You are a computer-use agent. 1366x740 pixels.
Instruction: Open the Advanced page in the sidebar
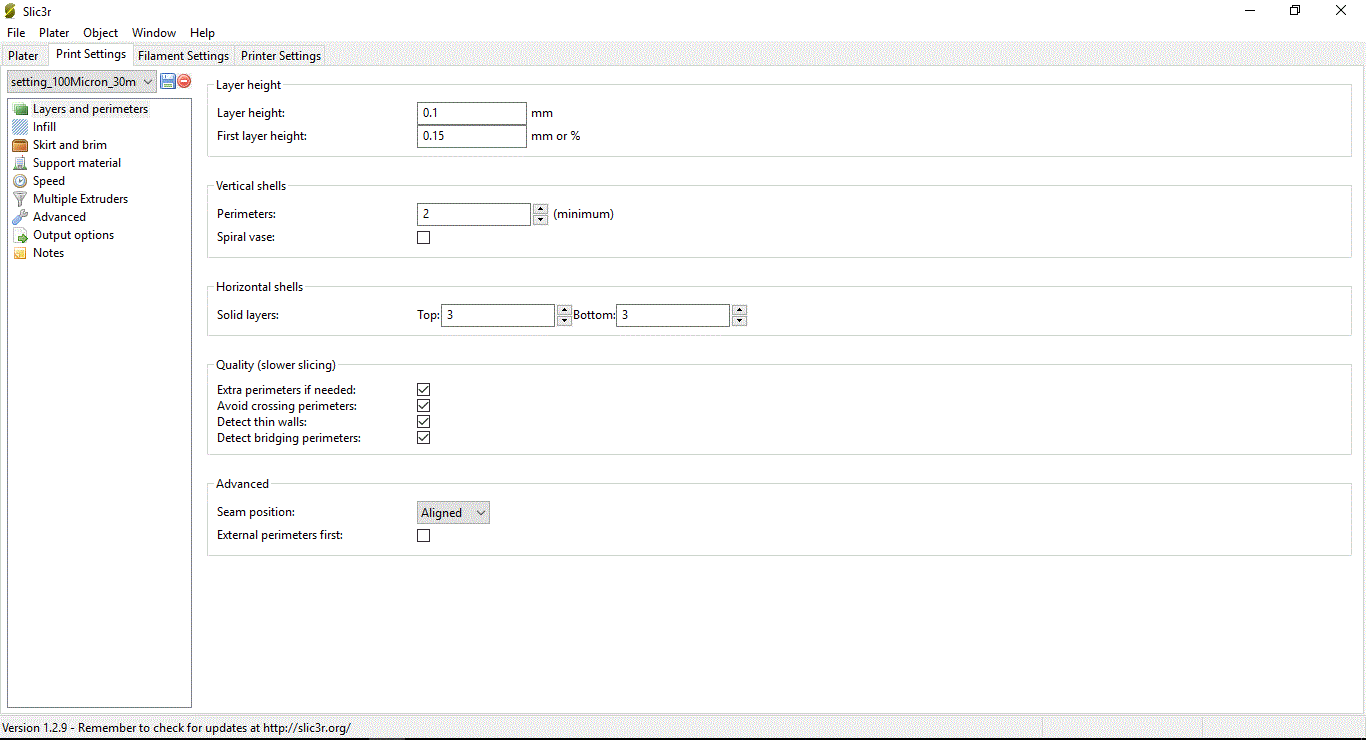tap(59, 217)
